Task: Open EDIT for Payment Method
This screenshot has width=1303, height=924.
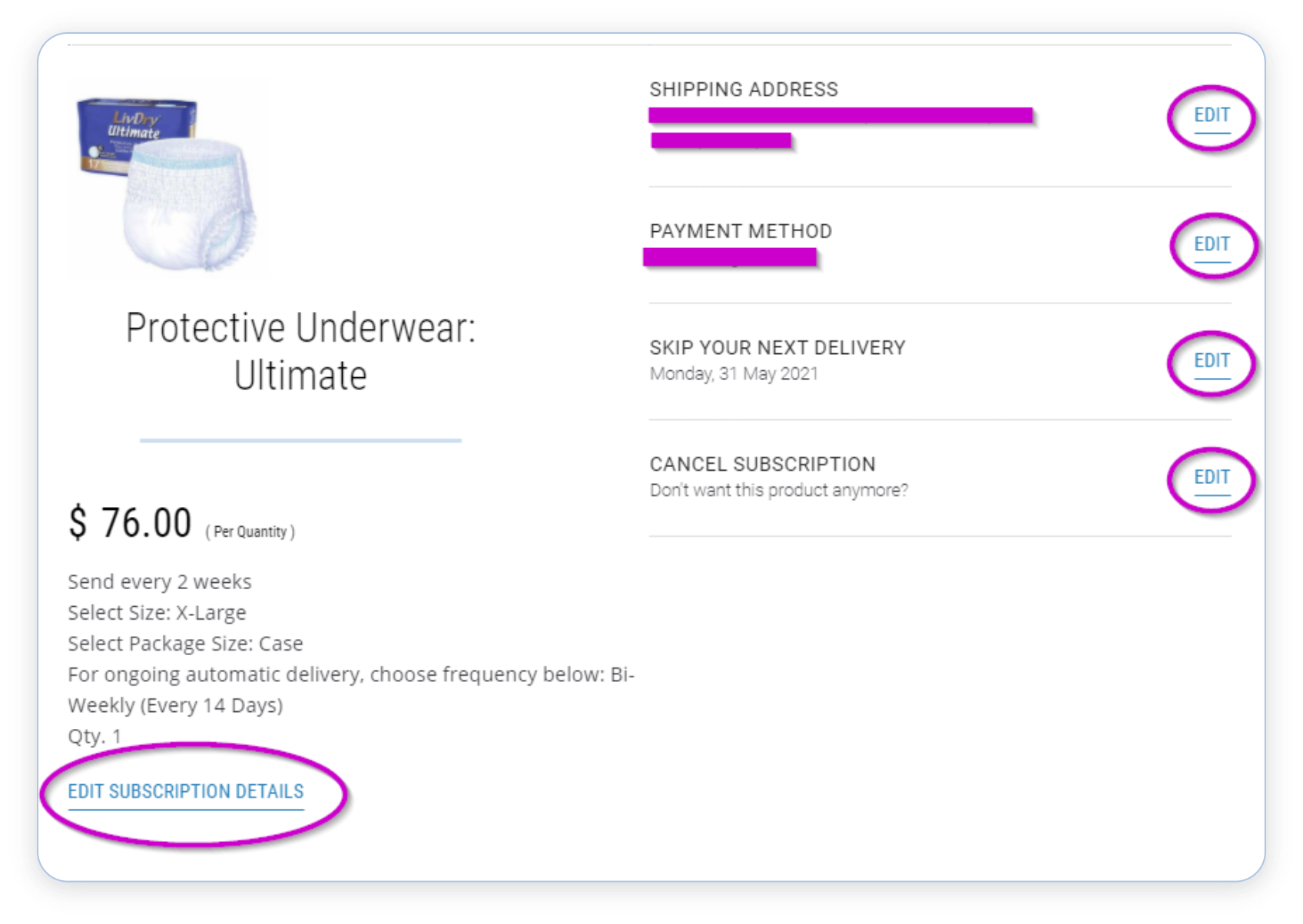Action: coord(1212,245)
